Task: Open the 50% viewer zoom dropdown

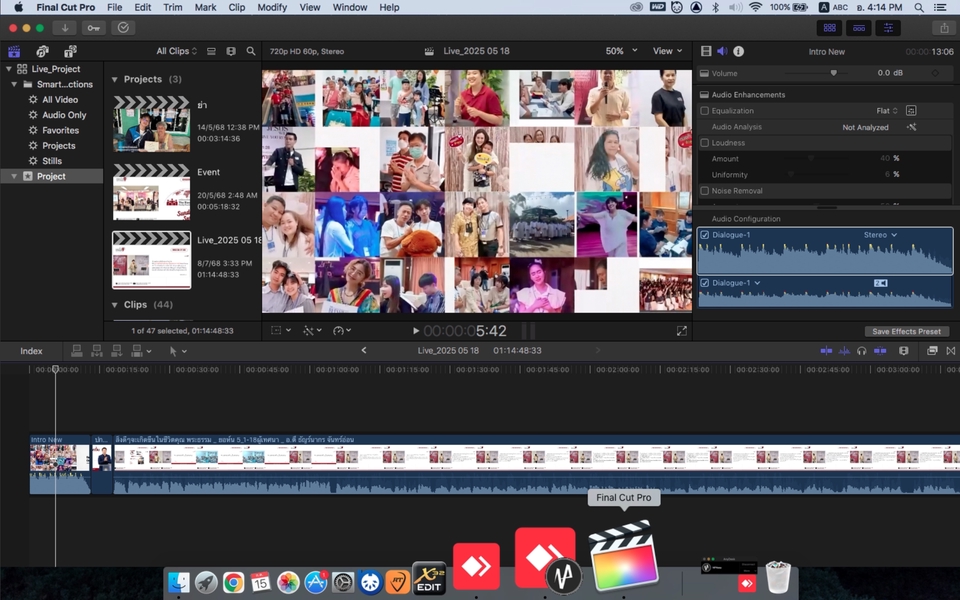Action: tap(620, 51)
